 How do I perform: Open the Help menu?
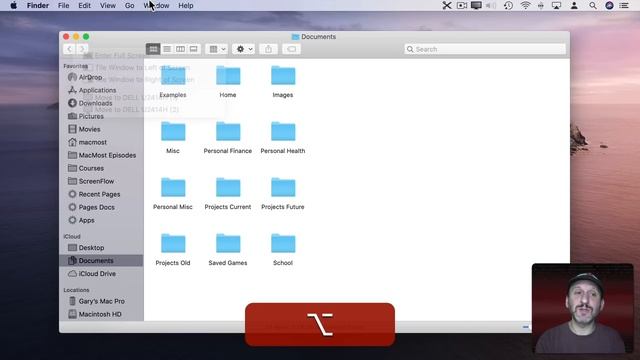click(x=186, y=6)
